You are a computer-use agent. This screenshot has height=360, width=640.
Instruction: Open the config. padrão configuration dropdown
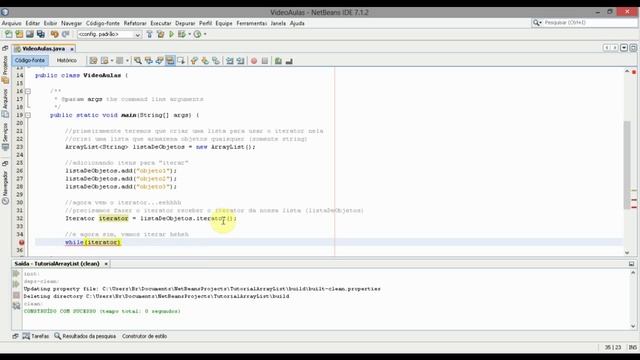pyautogui.click(x=109, y=34)
